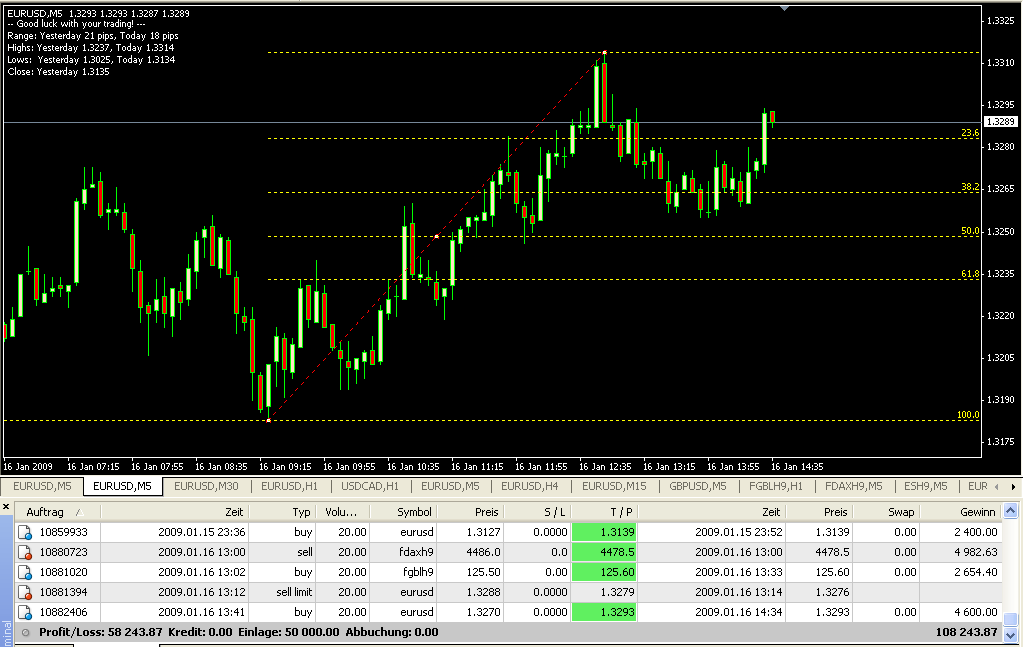
Task: Click the order list scroll-up arrow
Action: point(1010,511)
